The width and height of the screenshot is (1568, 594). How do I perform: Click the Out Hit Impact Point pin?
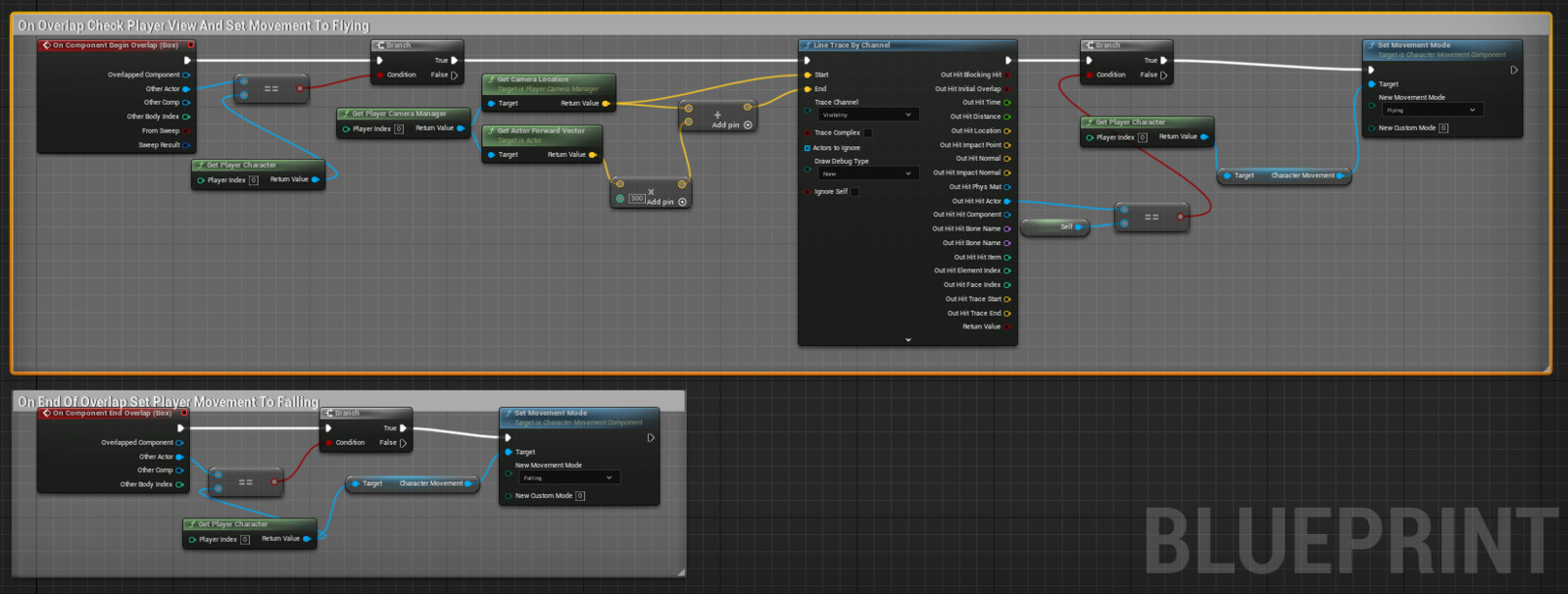tap(1007, 145)
